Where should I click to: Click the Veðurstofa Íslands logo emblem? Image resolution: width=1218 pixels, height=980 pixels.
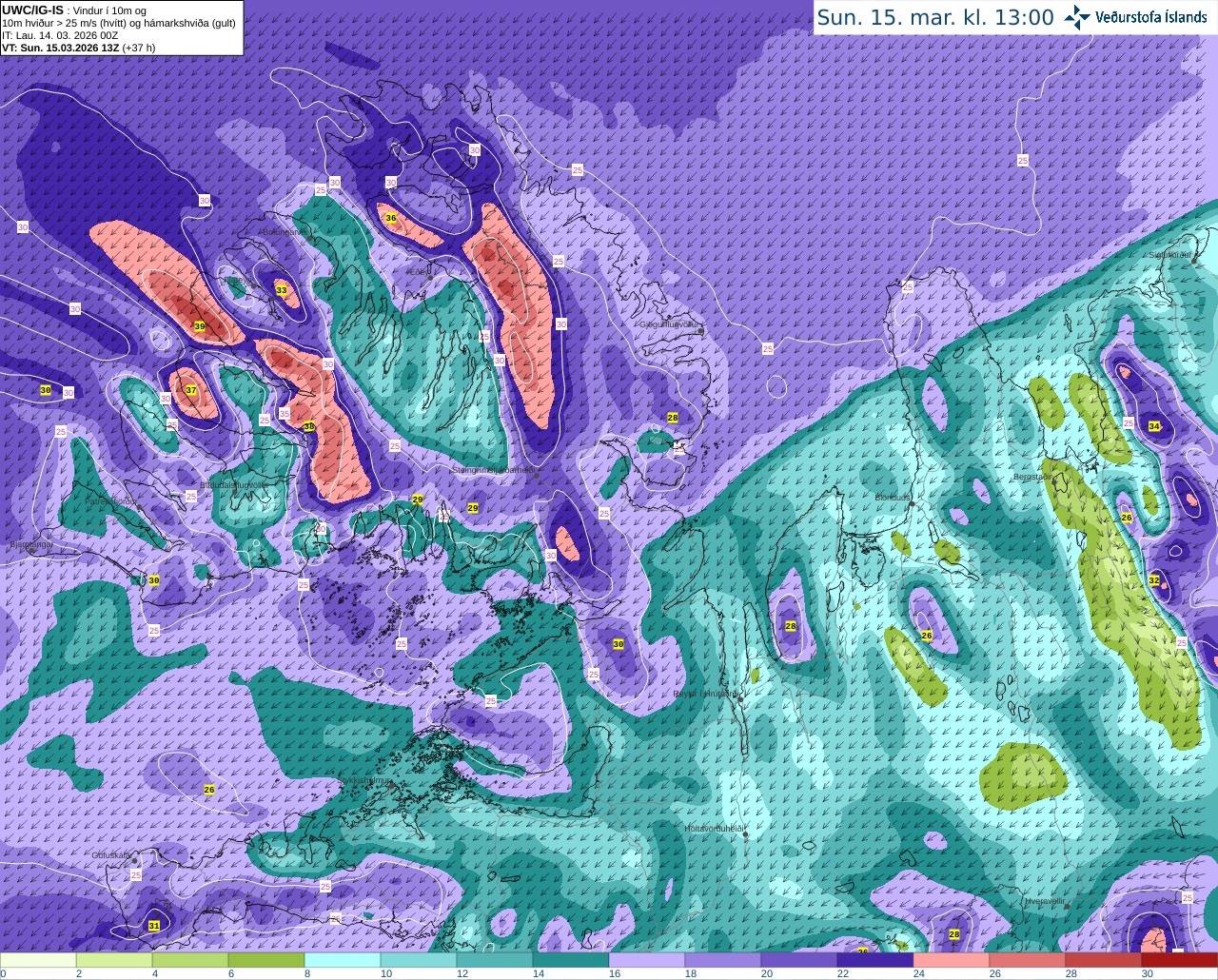click(1077, 17)
